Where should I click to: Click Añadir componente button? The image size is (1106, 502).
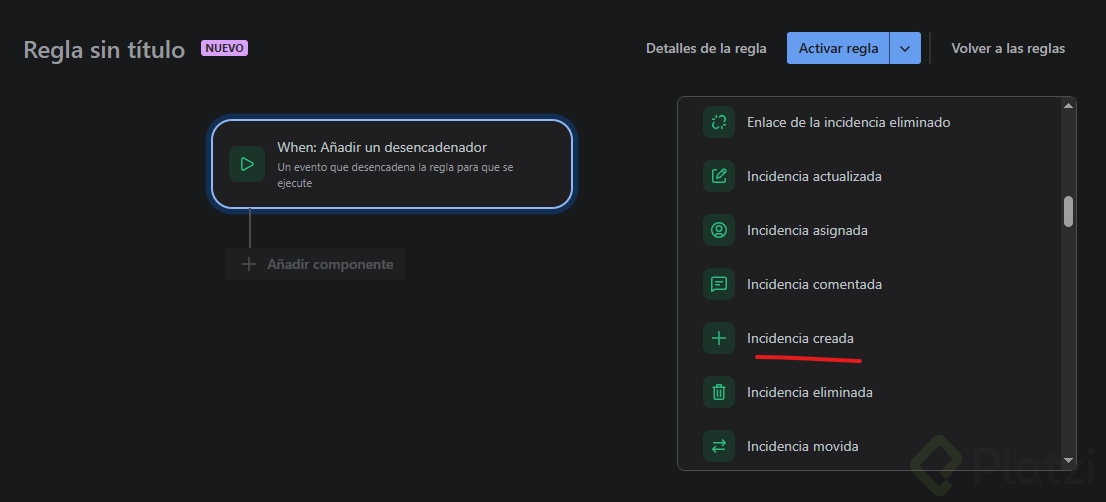(317, 265)
